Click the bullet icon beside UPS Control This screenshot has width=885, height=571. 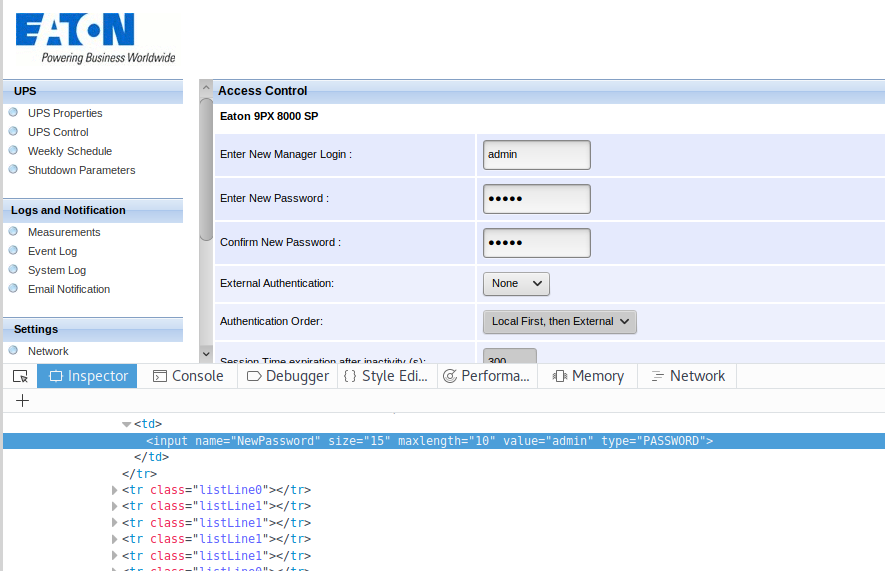14,131
